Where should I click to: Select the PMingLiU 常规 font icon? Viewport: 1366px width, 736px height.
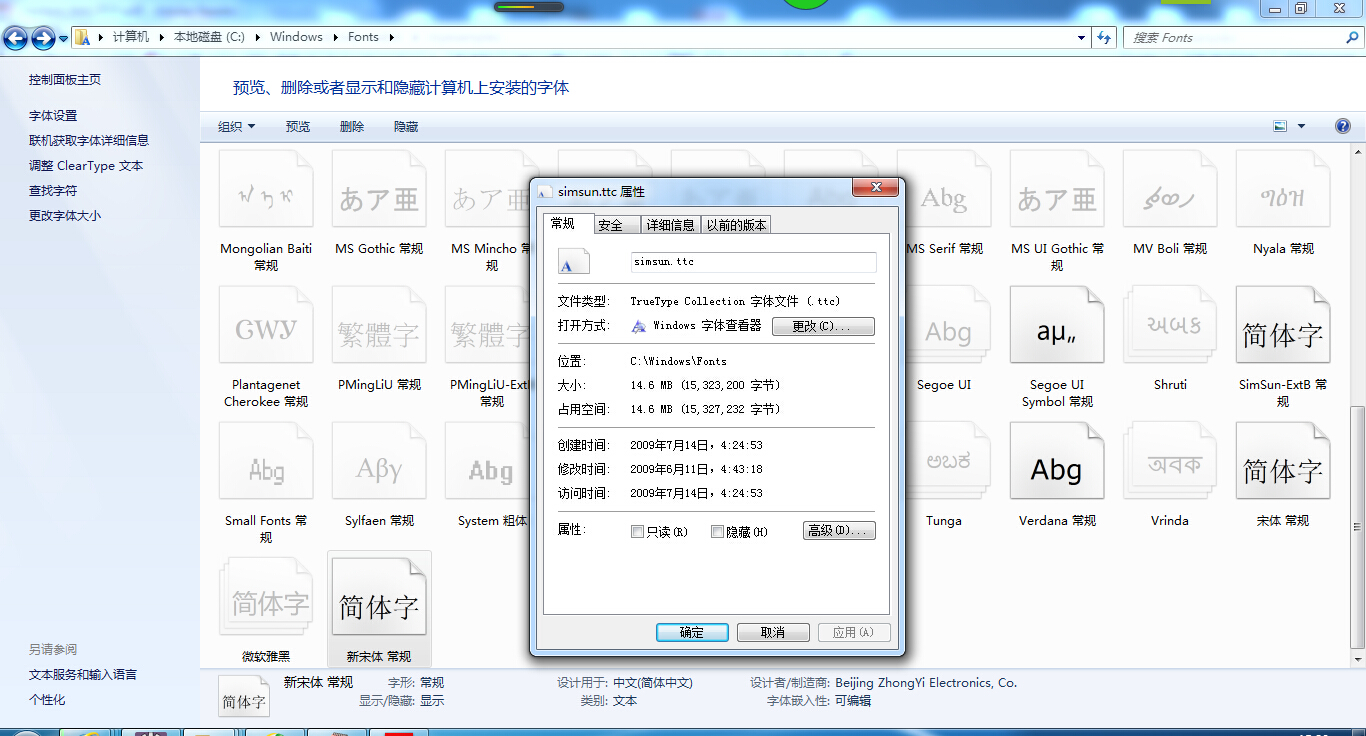379,325
